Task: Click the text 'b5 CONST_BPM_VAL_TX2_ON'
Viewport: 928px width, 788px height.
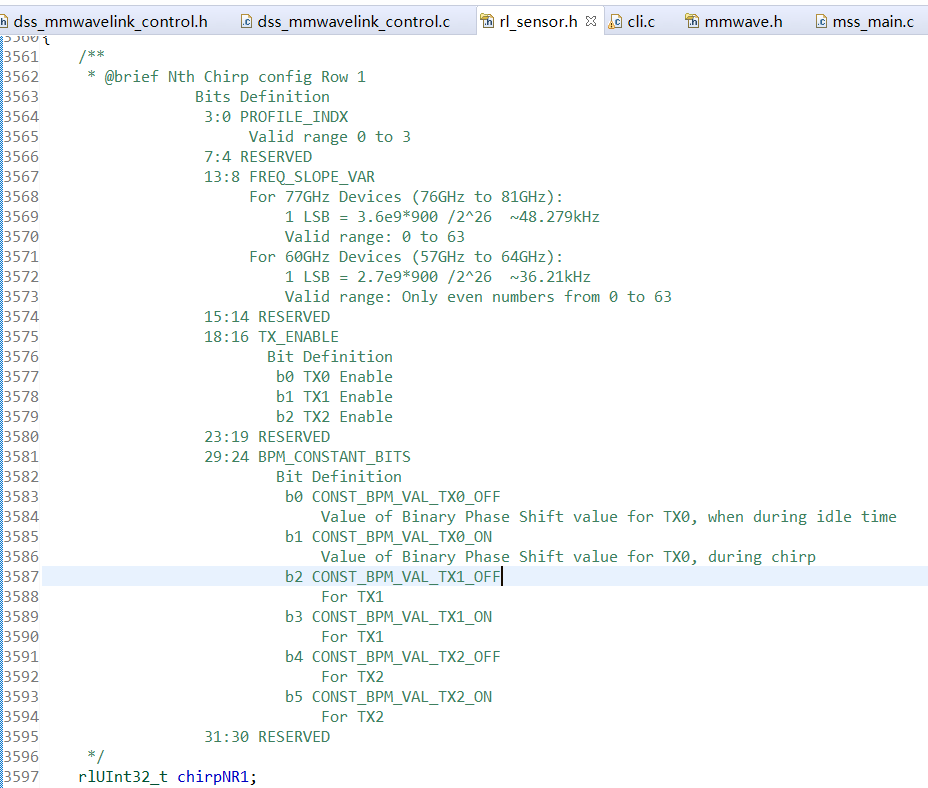Action: [388, 697]
